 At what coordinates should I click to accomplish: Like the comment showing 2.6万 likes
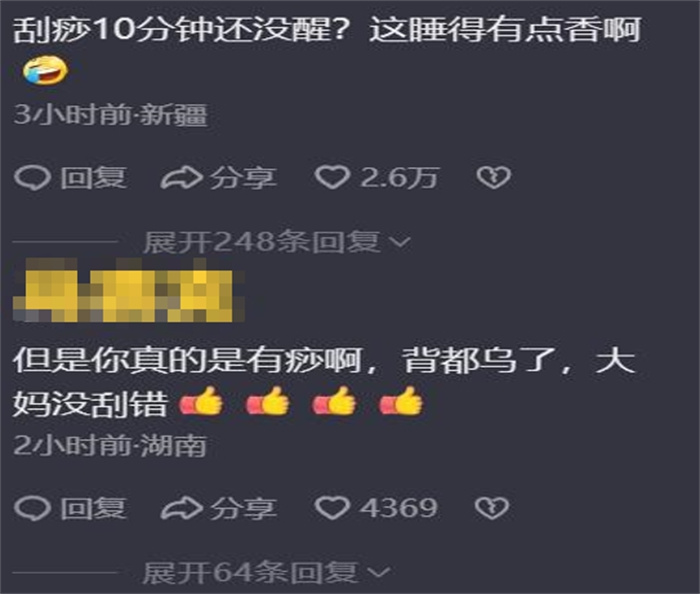(x=332, y=178)
